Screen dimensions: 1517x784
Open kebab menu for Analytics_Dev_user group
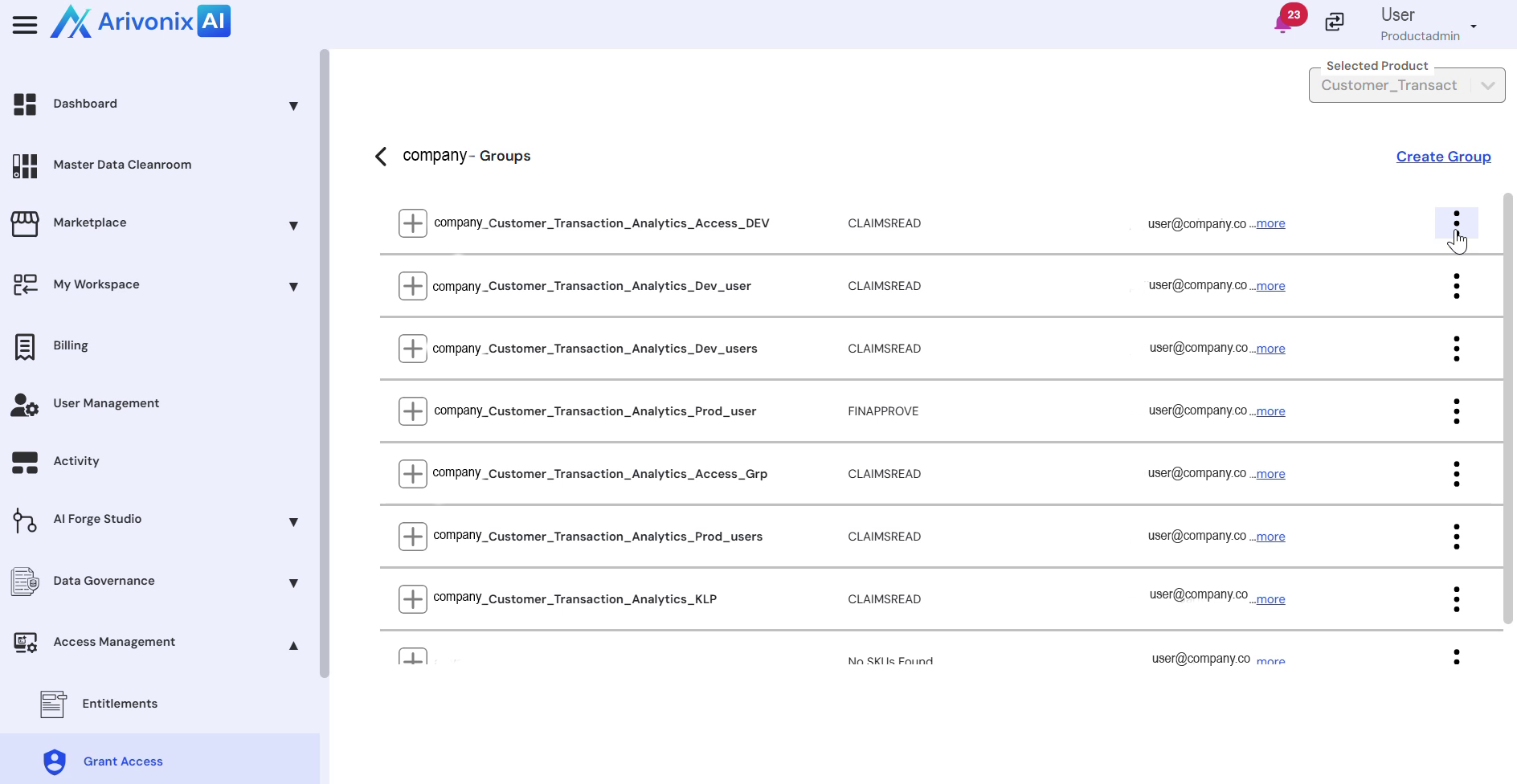[1456, 286]
